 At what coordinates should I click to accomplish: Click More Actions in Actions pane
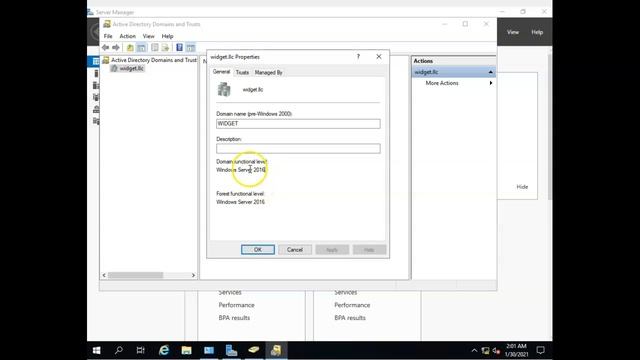coord(442,83)
